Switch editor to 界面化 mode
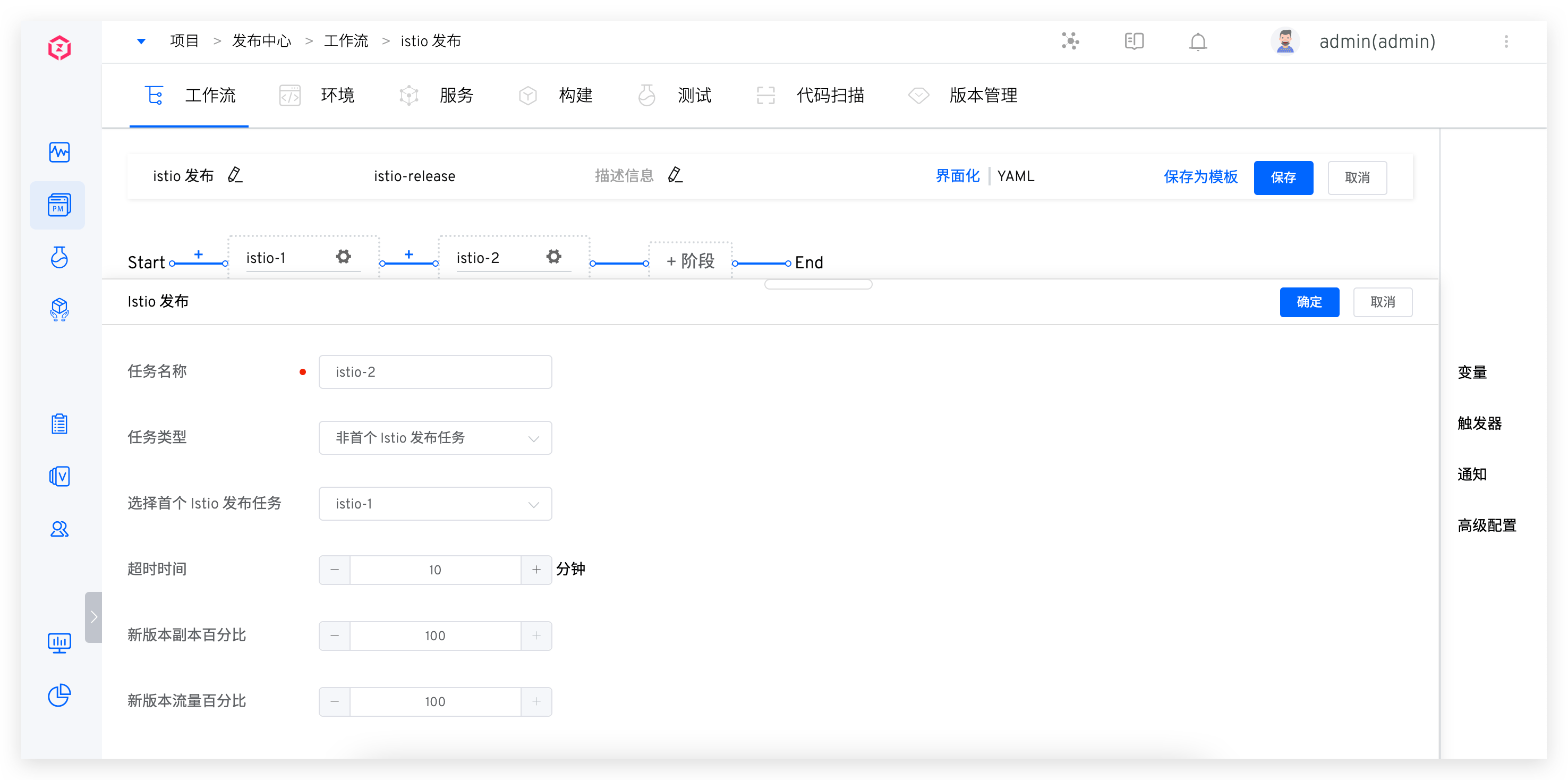 [957, 176]
